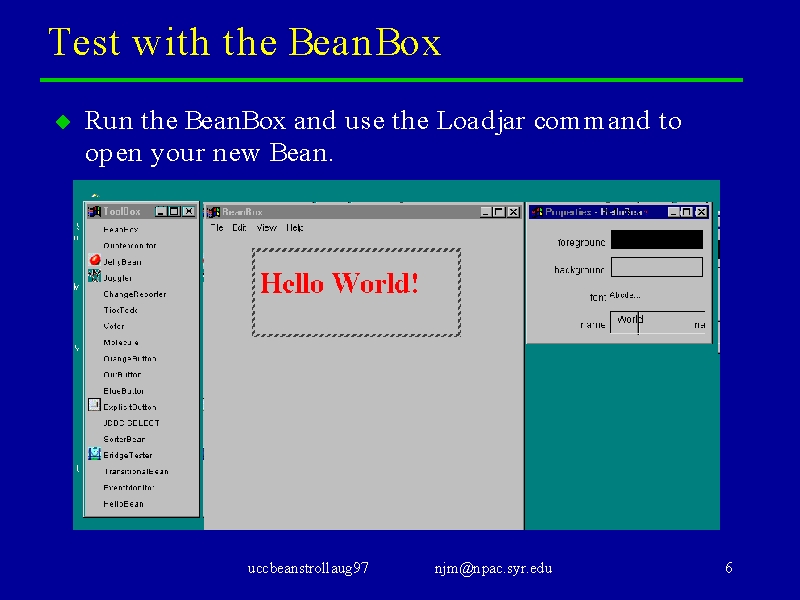The image size is (800, 600).
Task: Maximize the Properties window
Action: tap(687, 212)
